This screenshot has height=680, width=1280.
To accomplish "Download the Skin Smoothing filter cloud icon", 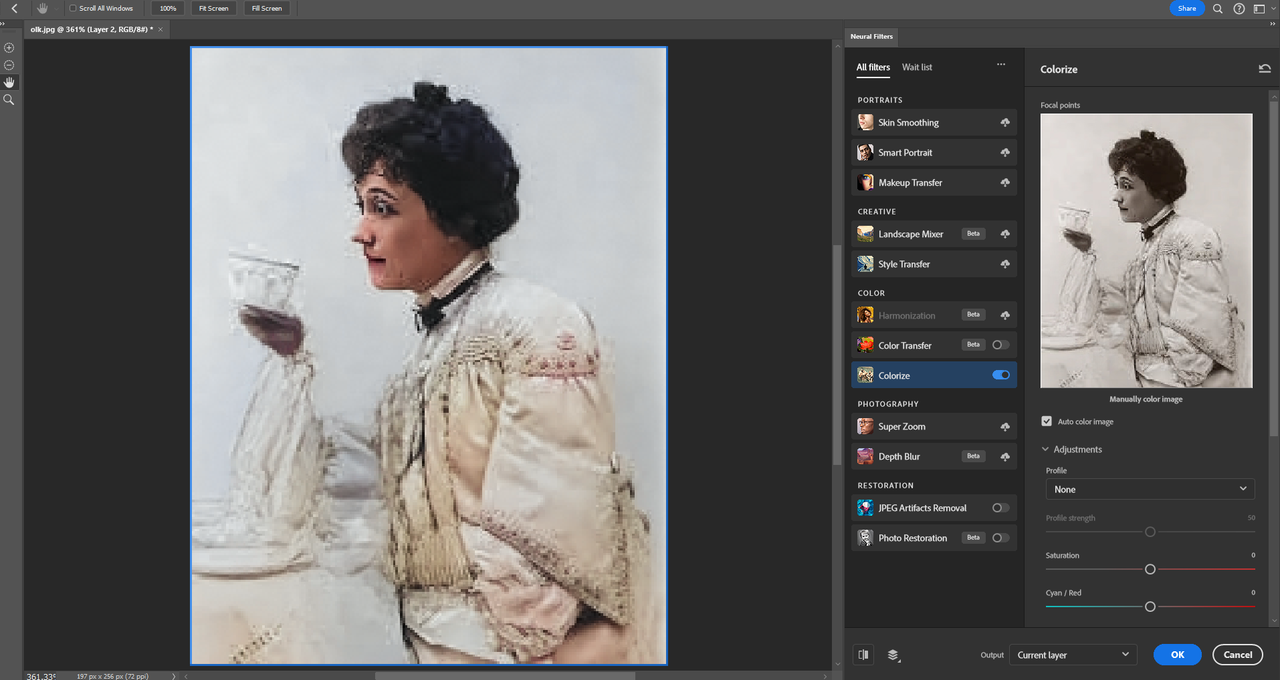I will [x=1004, y=122].
